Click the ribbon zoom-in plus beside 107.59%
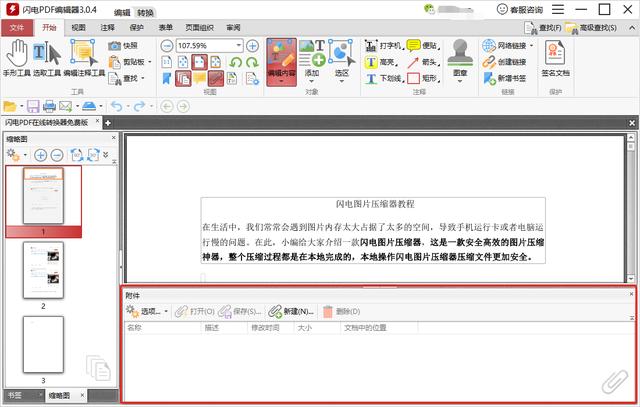640x407 pixels. [x=252, y=46]
